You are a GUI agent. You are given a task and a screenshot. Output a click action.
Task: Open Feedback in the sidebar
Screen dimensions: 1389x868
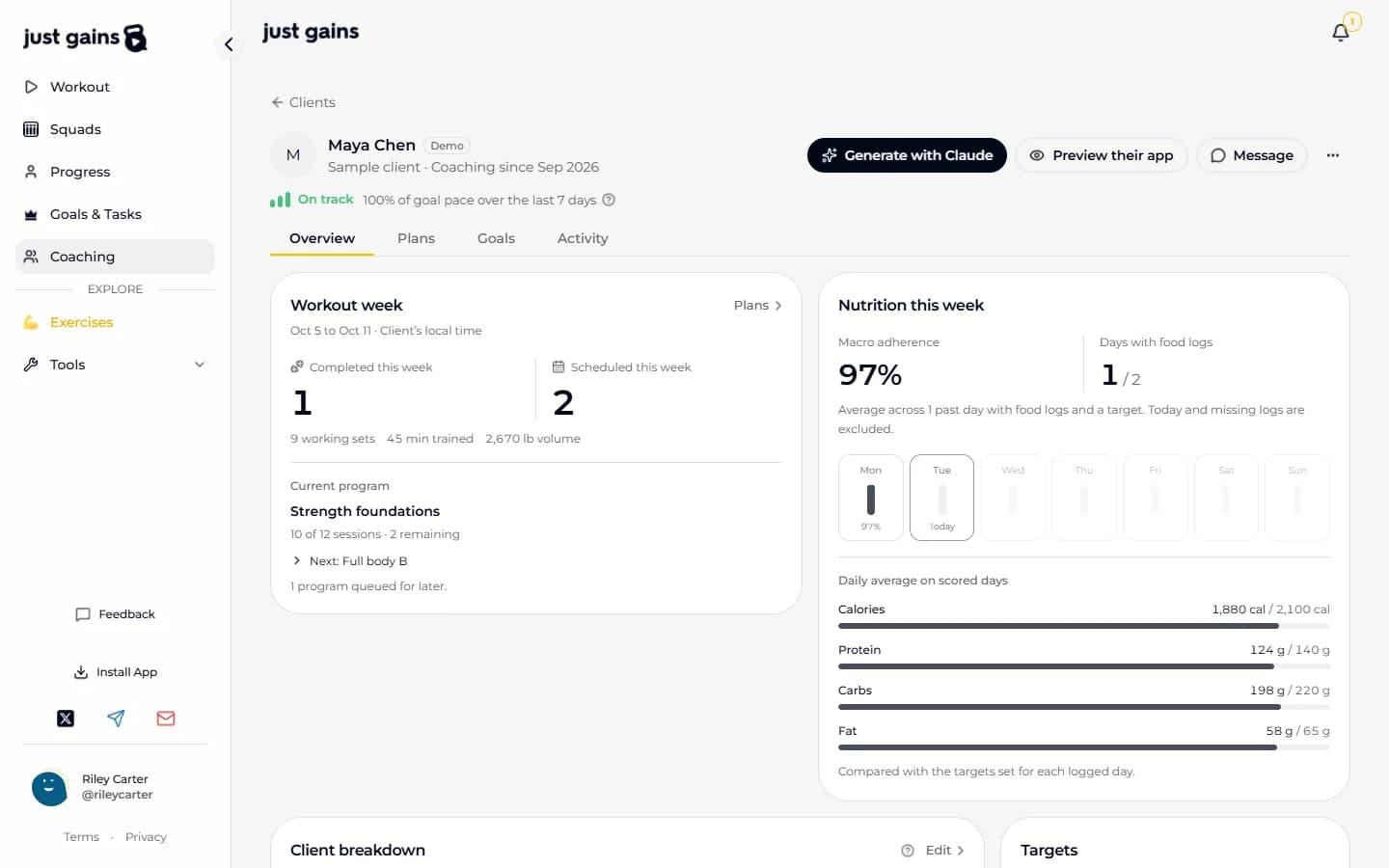(x=115, y=614)
